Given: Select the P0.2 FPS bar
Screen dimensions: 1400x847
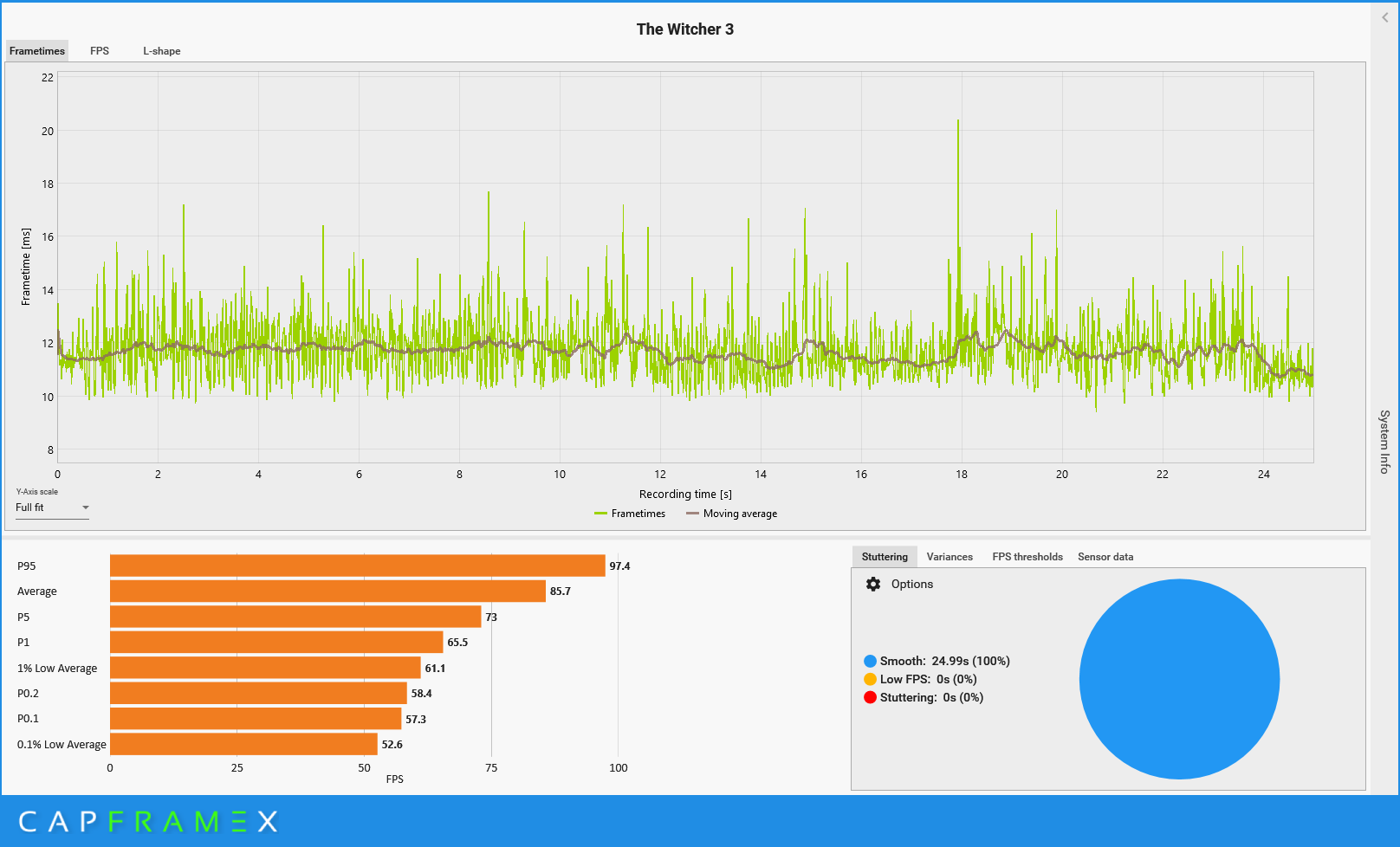Looking at the screenshot, I should tap(258, 693).
